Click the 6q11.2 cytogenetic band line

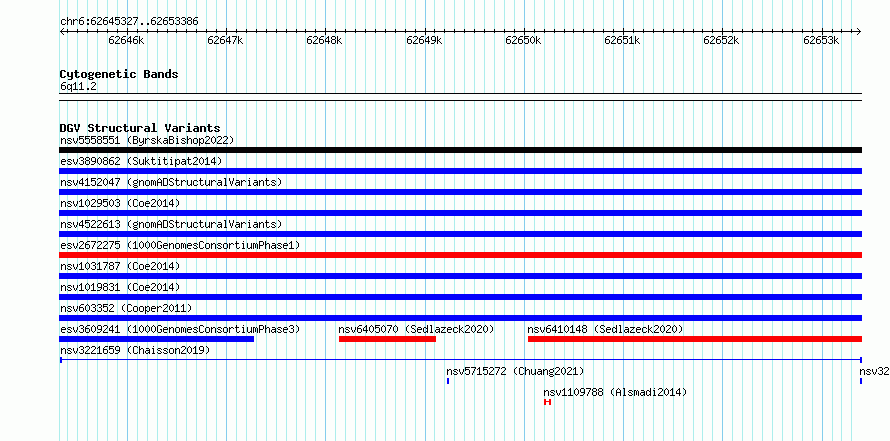(460, 97)
